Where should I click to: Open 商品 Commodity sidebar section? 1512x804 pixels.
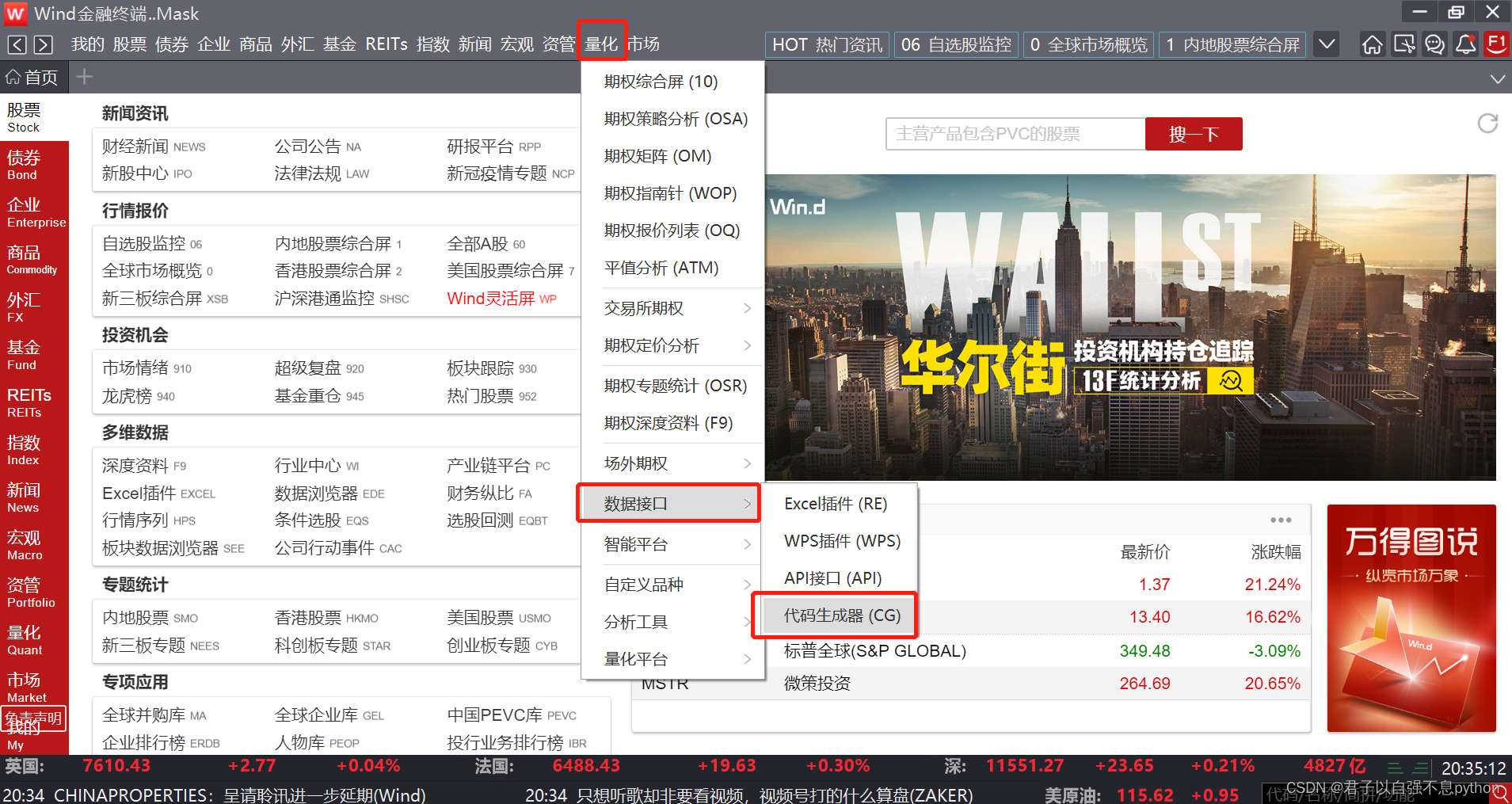(34, 260)
